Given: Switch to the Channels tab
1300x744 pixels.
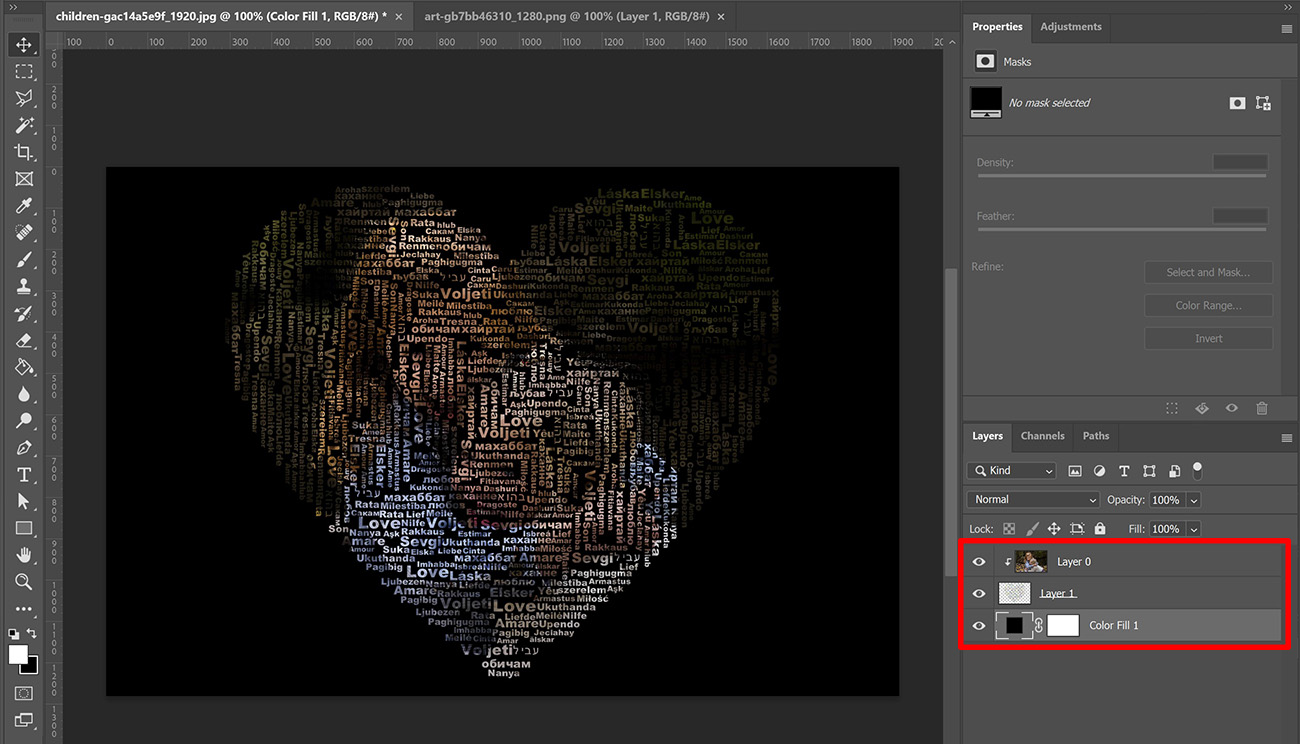Looking at the screenshot, I should (x=1042, y=436).
